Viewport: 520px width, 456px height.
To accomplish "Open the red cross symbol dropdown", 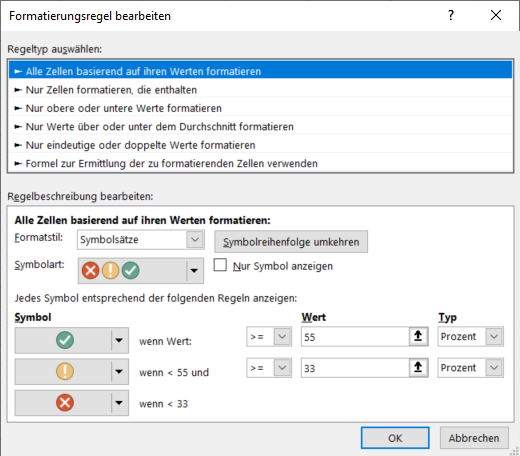I will [119, 403].
